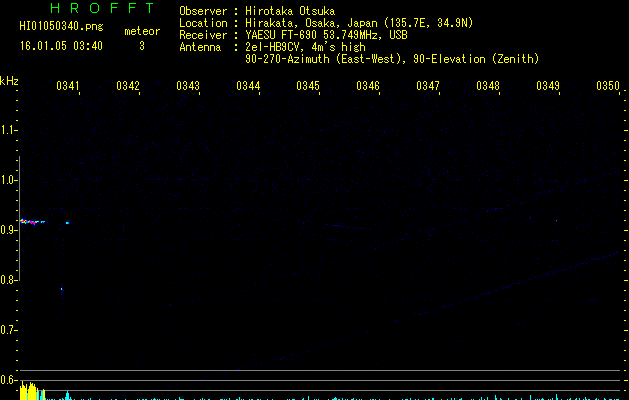Click the 0346 time marker

coord(368,86)
